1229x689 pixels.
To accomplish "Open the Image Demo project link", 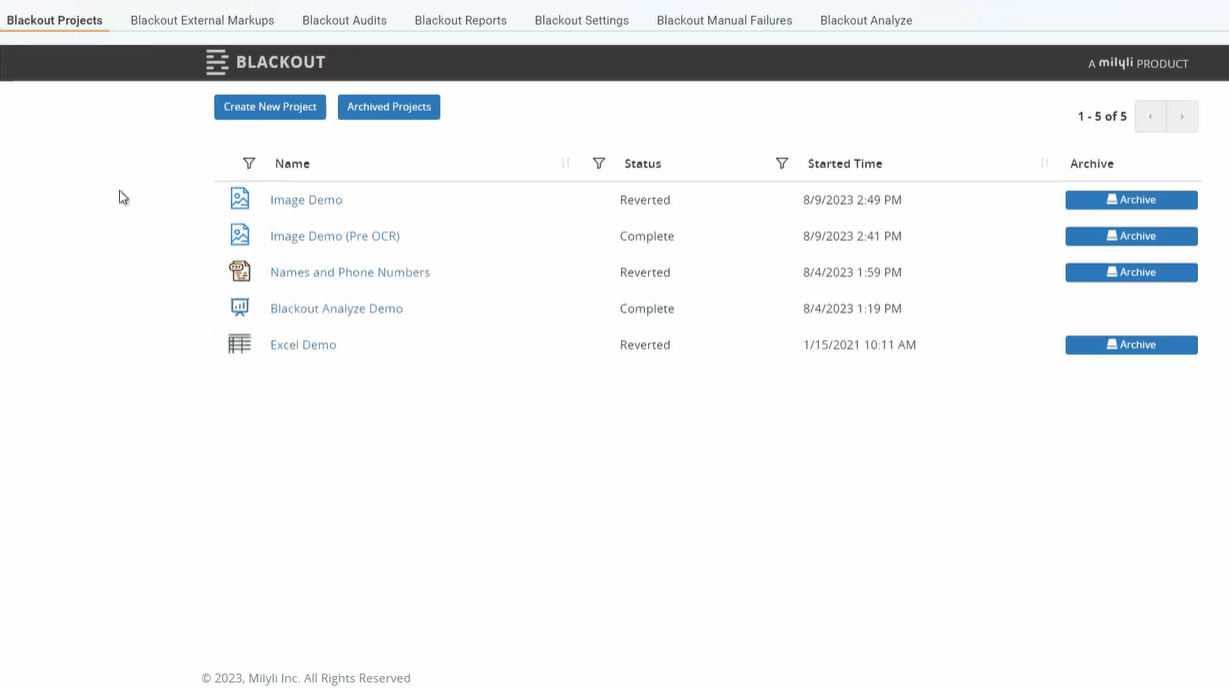I will pyautogui.click(x=306, y=200).
